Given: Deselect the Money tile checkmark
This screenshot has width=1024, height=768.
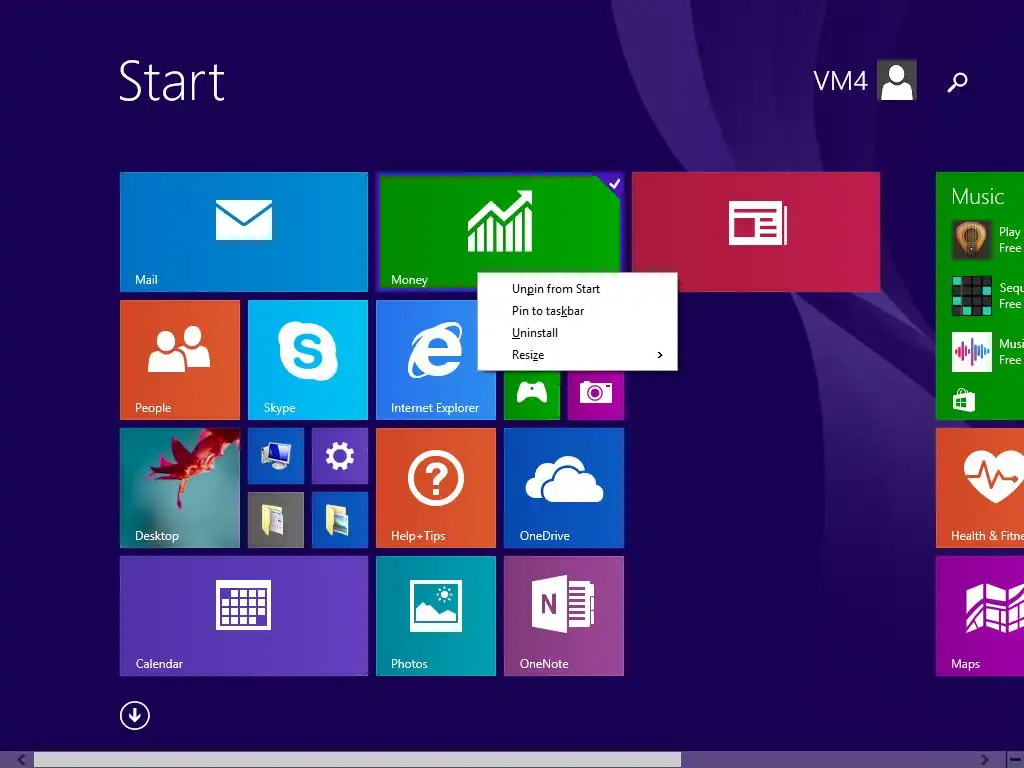Looking at the screenshot, I should click(x=614, y=184).
